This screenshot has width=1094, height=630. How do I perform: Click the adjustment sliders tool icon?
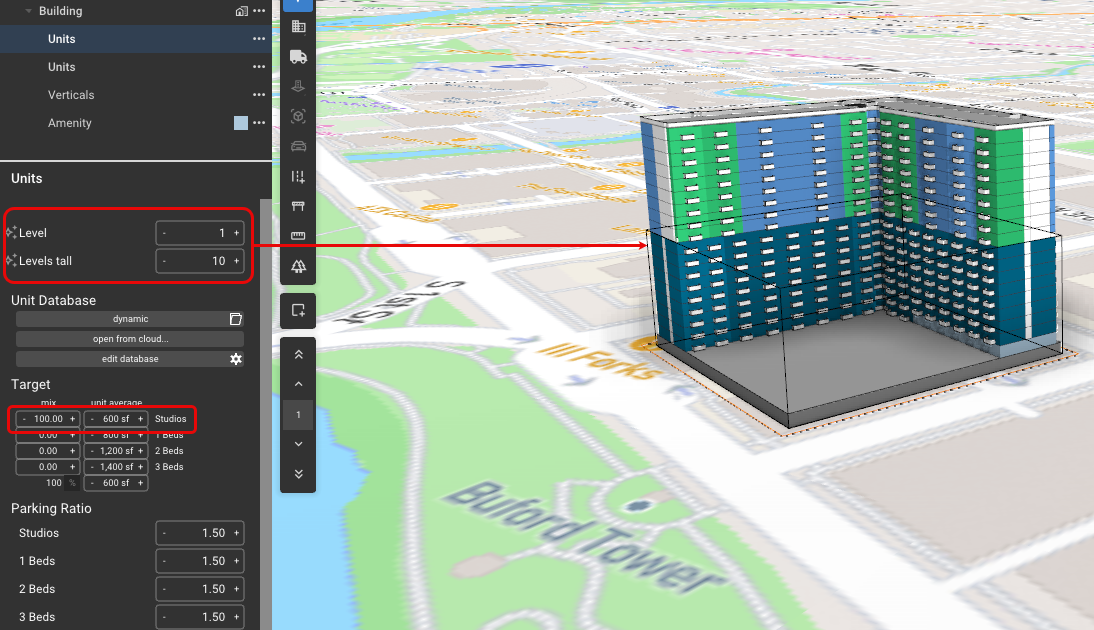click(298, 176)
